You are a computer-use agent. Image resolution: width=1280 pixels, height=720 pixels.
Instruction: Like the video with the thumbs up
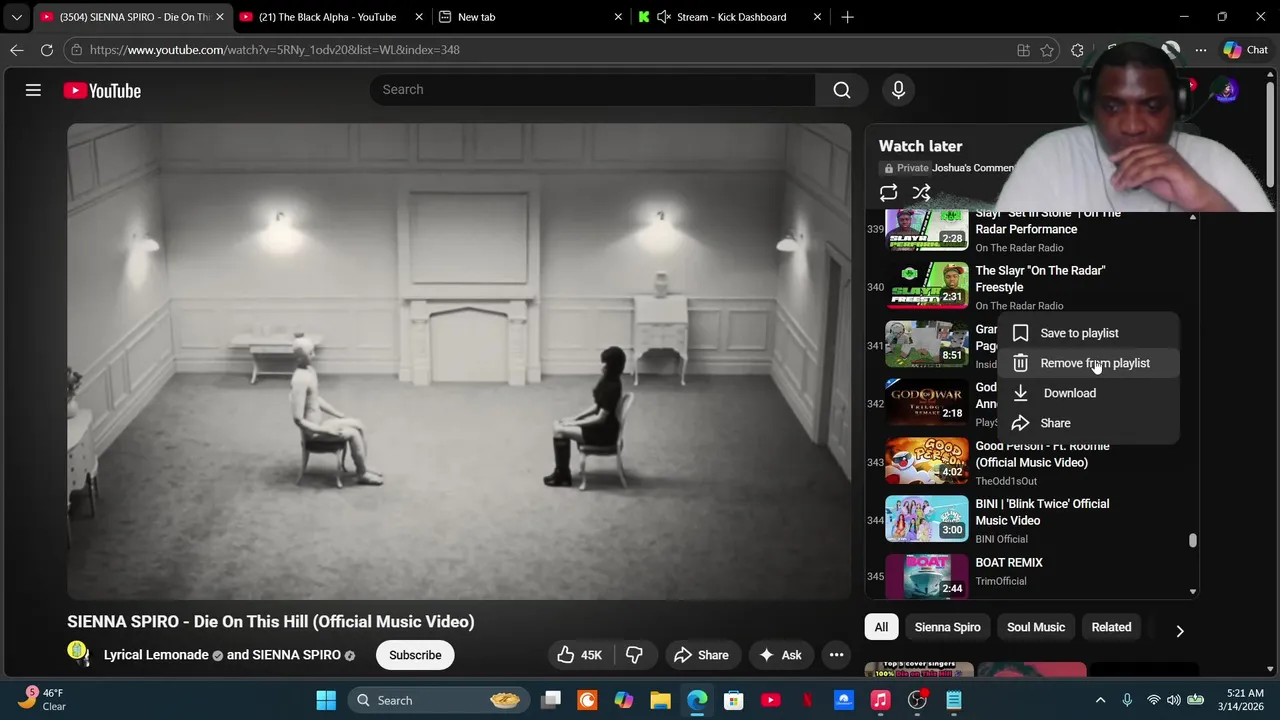click(x=579, y=655)
